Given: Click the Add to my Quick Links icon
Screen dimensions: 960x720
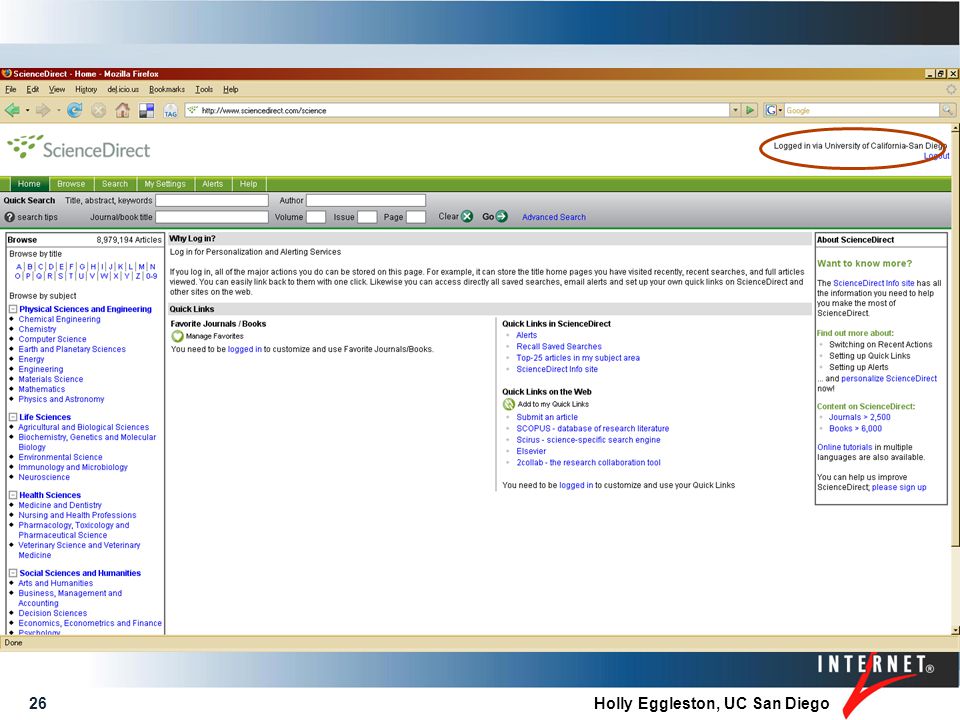Looking at the screenshot, I should tap(509, 405).
